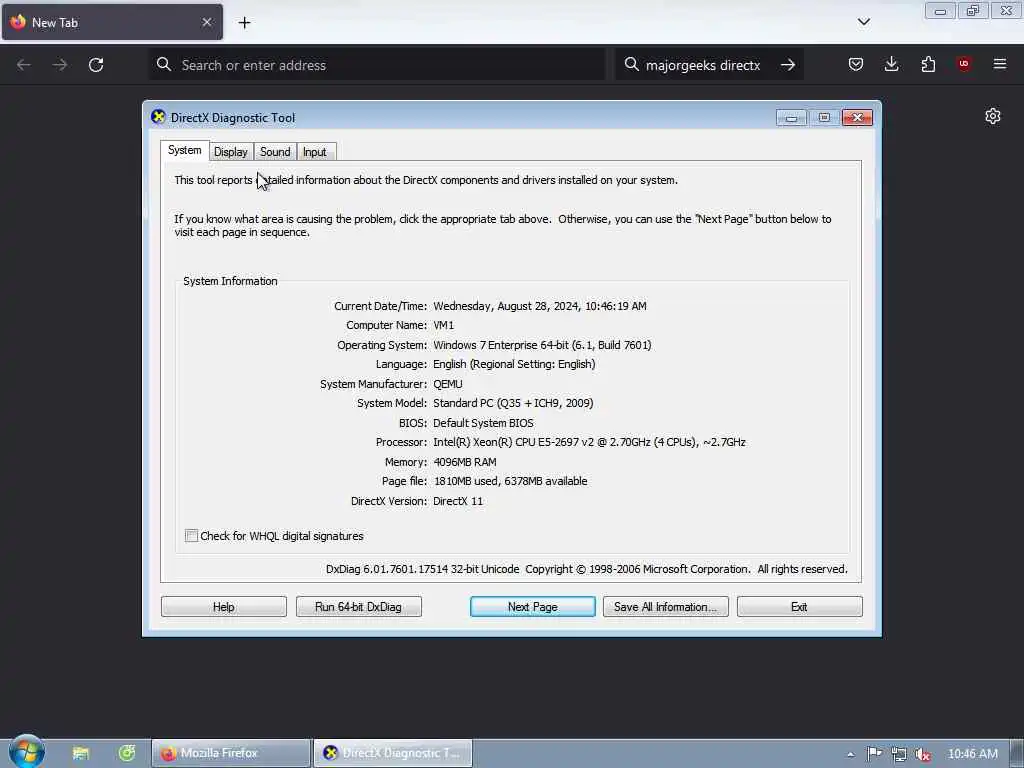Open the Sound tab
The height and width of the screenshot is (768, 1024).
275,152
